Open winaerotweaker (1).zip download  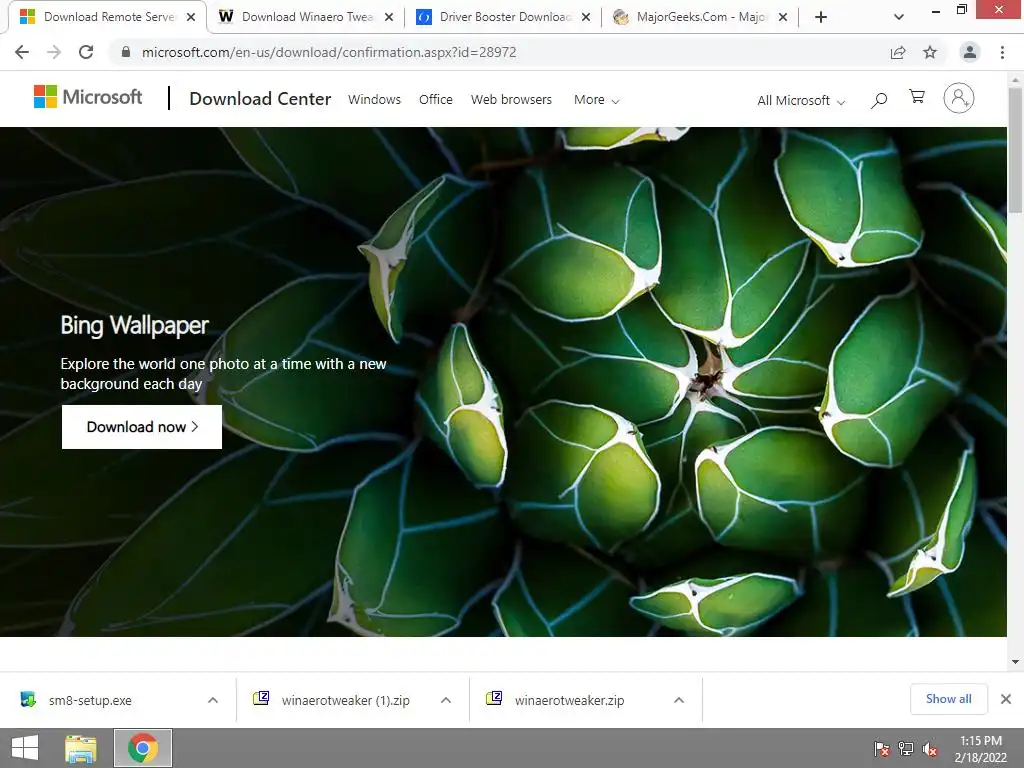pyautogui.click(x=345, y=700)
